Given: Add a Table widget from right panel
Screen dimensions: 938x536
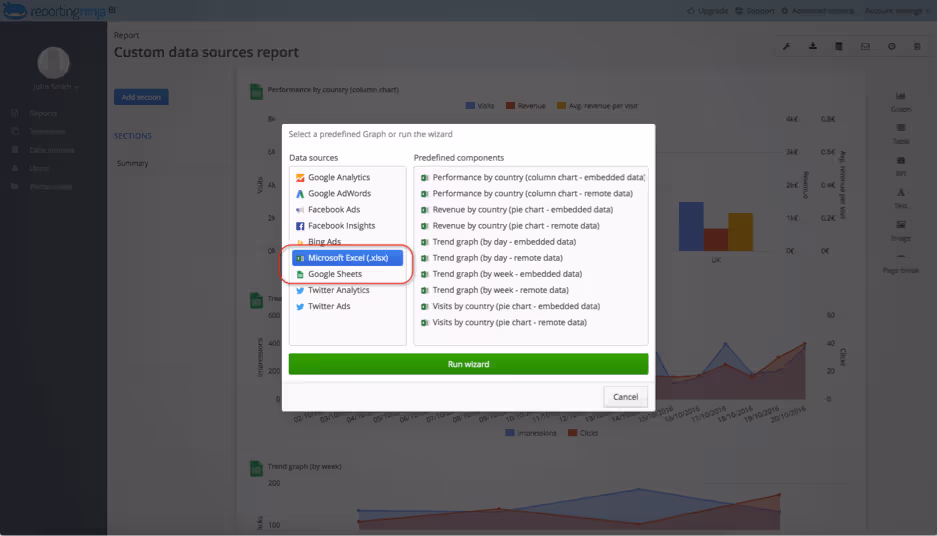Looking at the screenshot, I should click(900, 134).
